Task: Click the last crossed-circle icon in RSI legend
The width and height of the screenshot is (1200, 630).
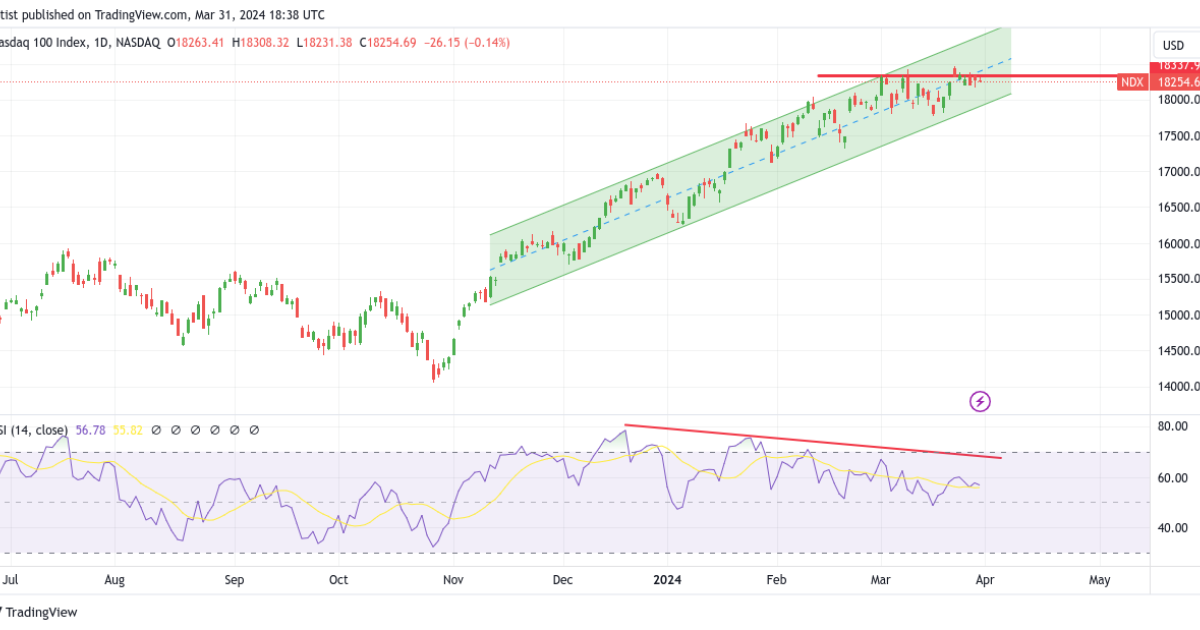Action: coord(253,430)
